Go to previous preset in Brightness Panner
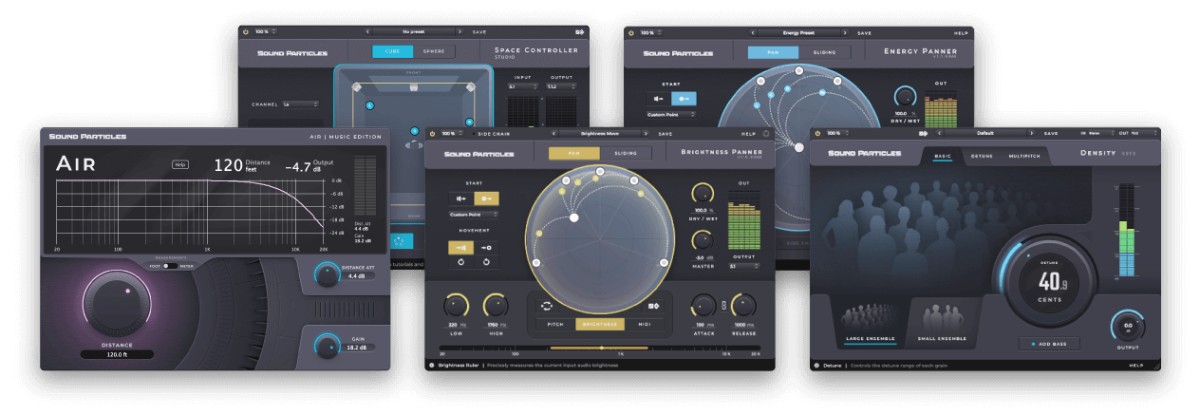1200x415 pixels. click(553, 133)
